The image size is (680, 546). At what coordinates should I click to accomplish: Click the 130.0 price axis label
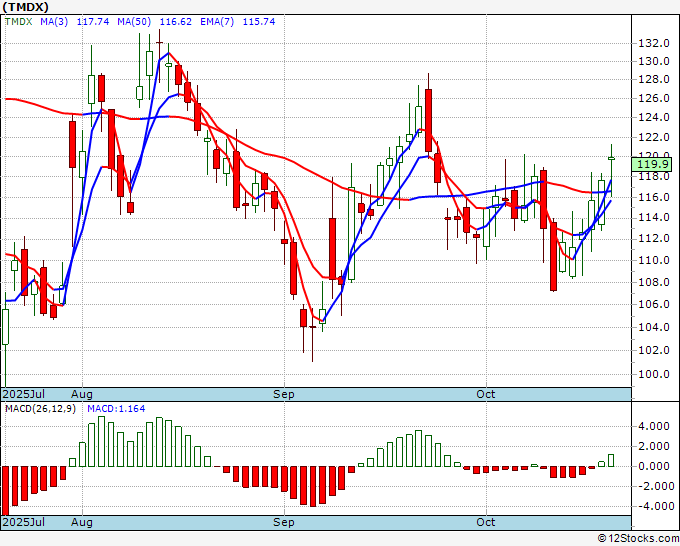(x=654, y=61)
